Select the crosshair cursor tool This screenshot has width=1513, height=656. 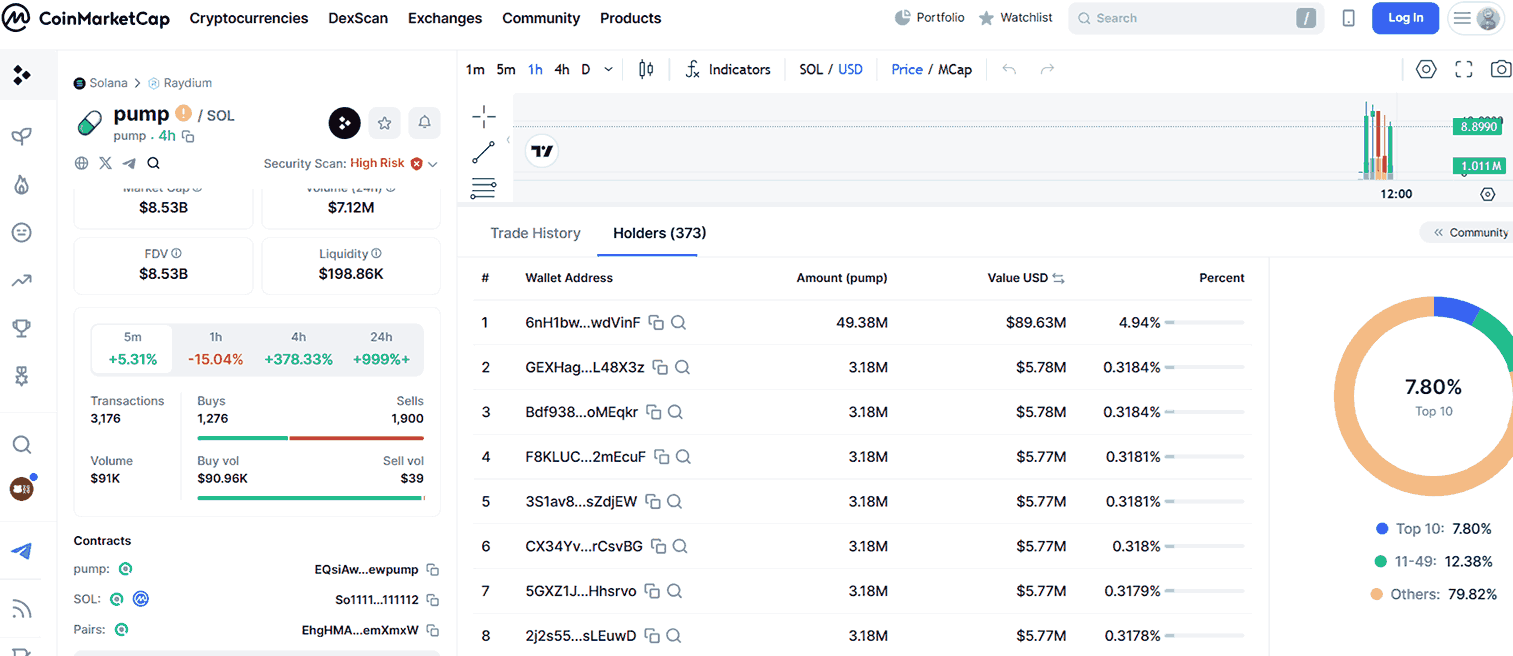[484, 117]
